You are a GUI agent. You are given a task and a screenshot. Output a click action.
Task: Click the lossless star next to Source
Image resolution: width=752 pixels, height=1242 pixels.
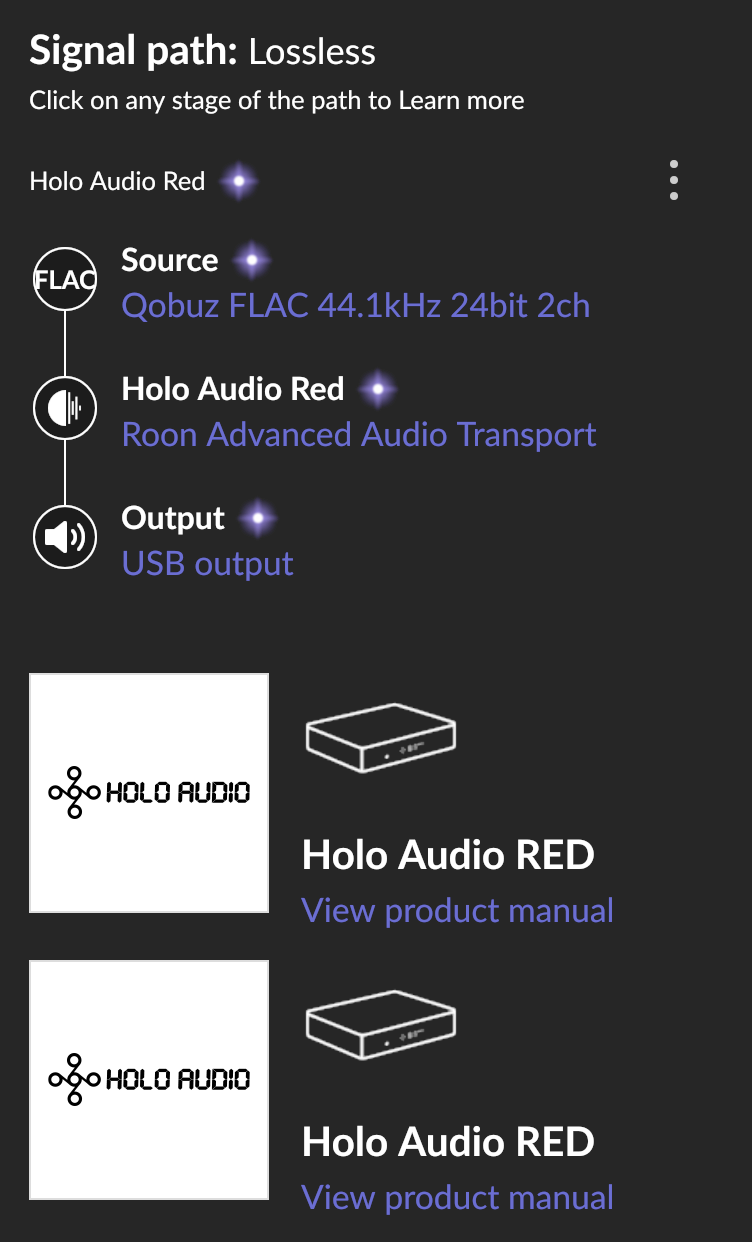pyautogui.click(x=252, y=261)
